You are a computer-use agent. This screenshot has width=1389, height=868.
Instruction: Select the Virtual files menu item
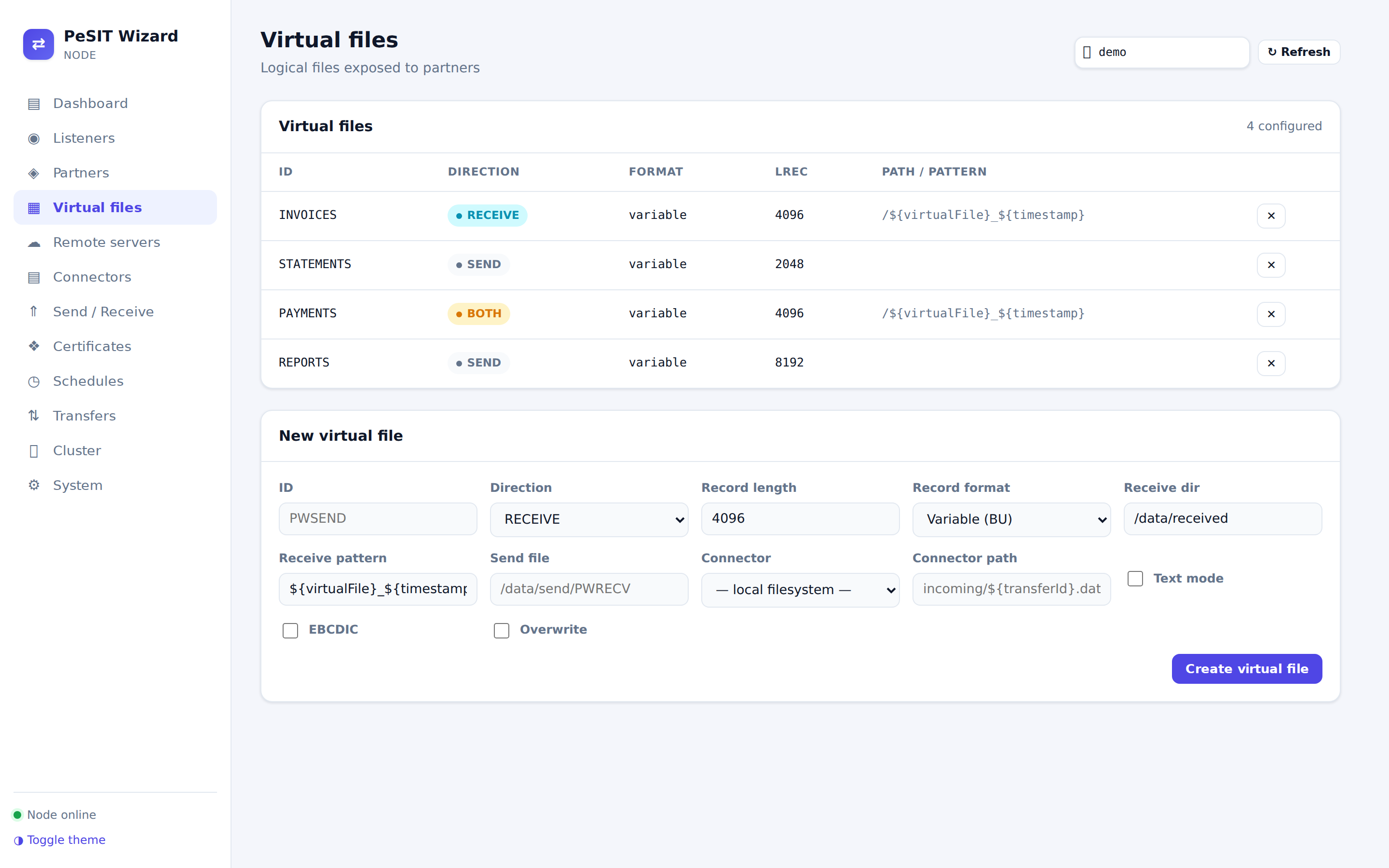115,208
